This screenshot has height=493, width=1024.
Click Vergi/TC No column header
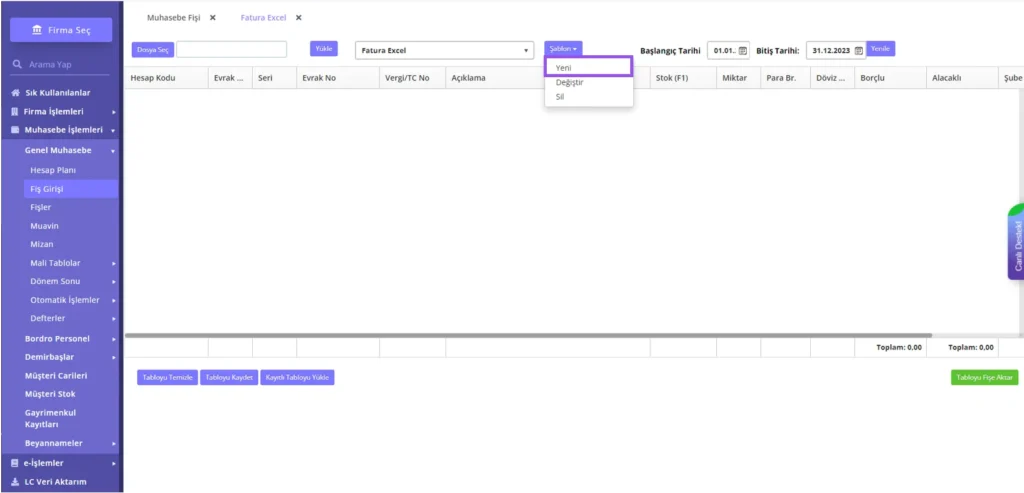click(412, 78)
